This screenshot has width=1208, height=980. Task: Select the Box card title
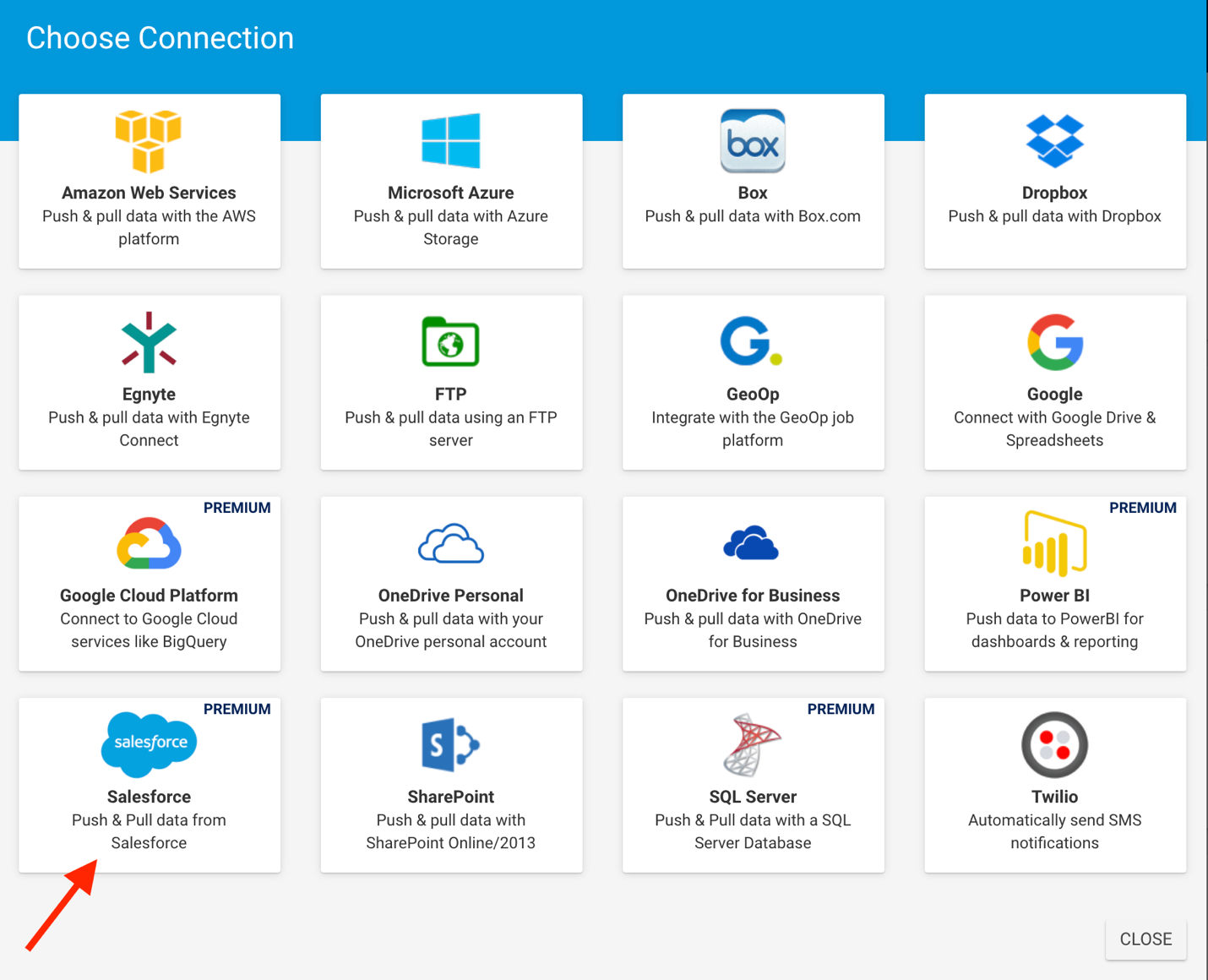(753, 193)
